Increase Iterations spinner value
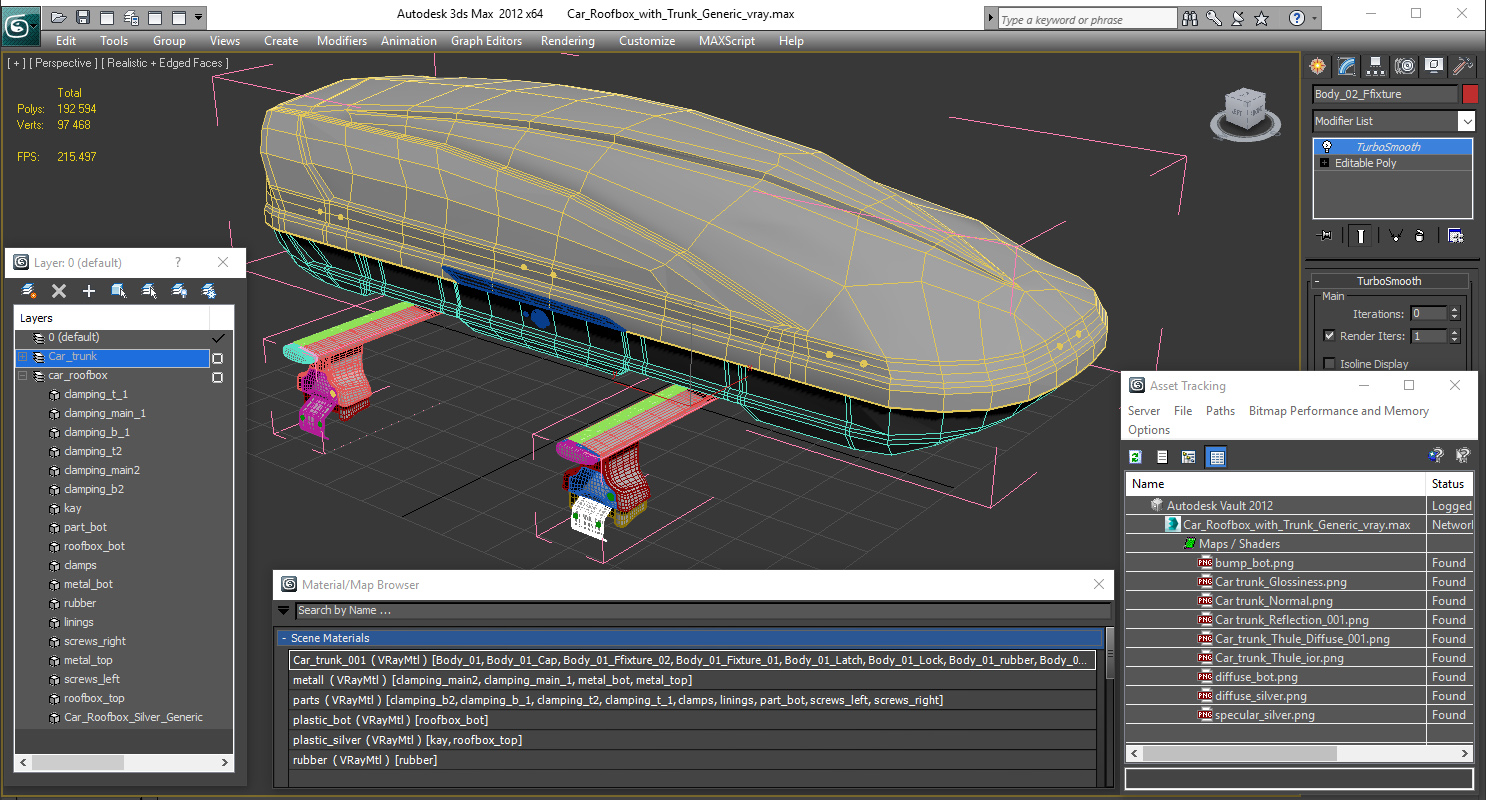This screenshot has width=1486, height=800. coord(1454,310)
